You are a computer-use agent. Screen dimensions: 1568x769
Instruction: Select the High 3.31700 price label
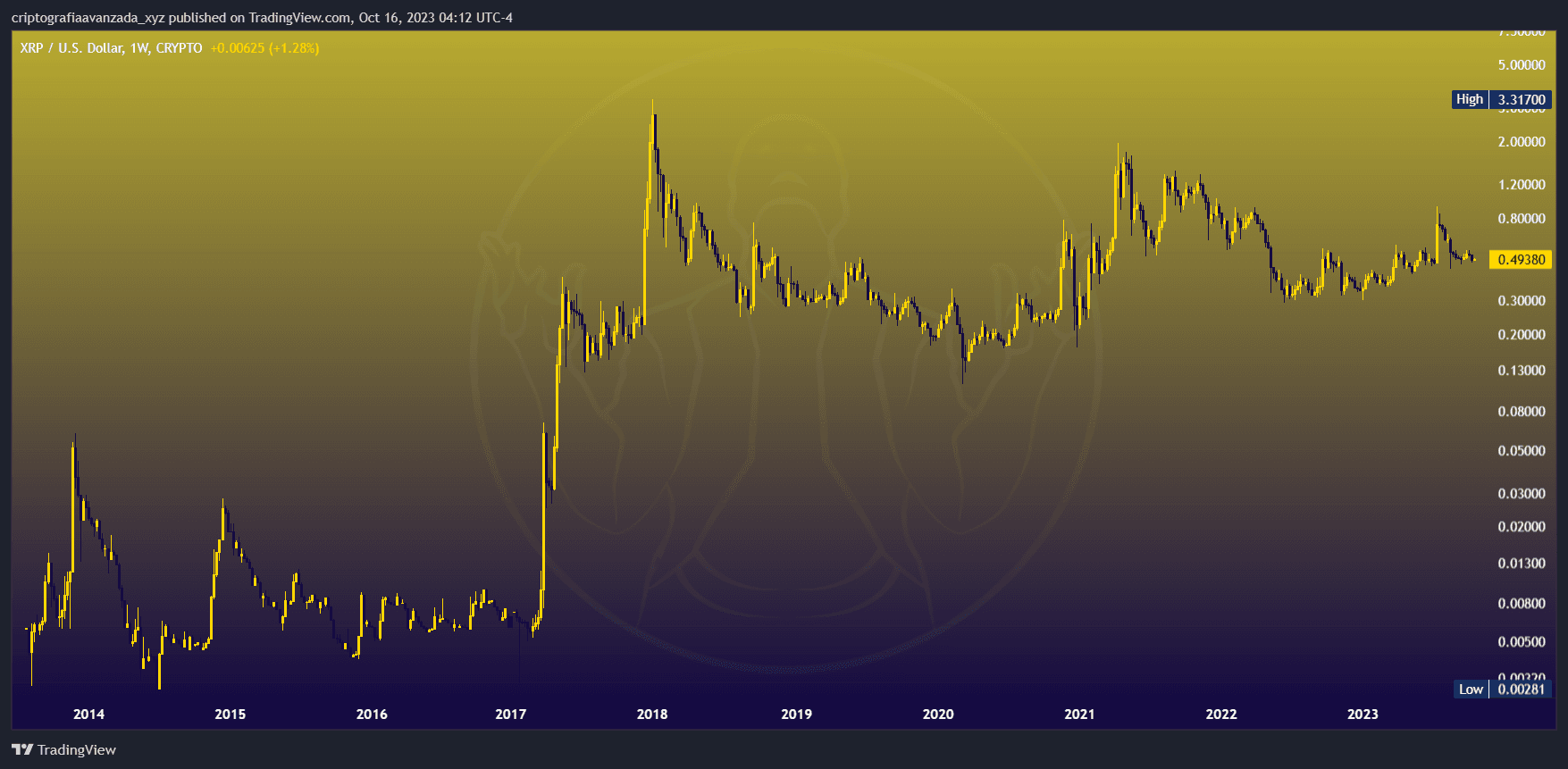tap(1502, 99)
